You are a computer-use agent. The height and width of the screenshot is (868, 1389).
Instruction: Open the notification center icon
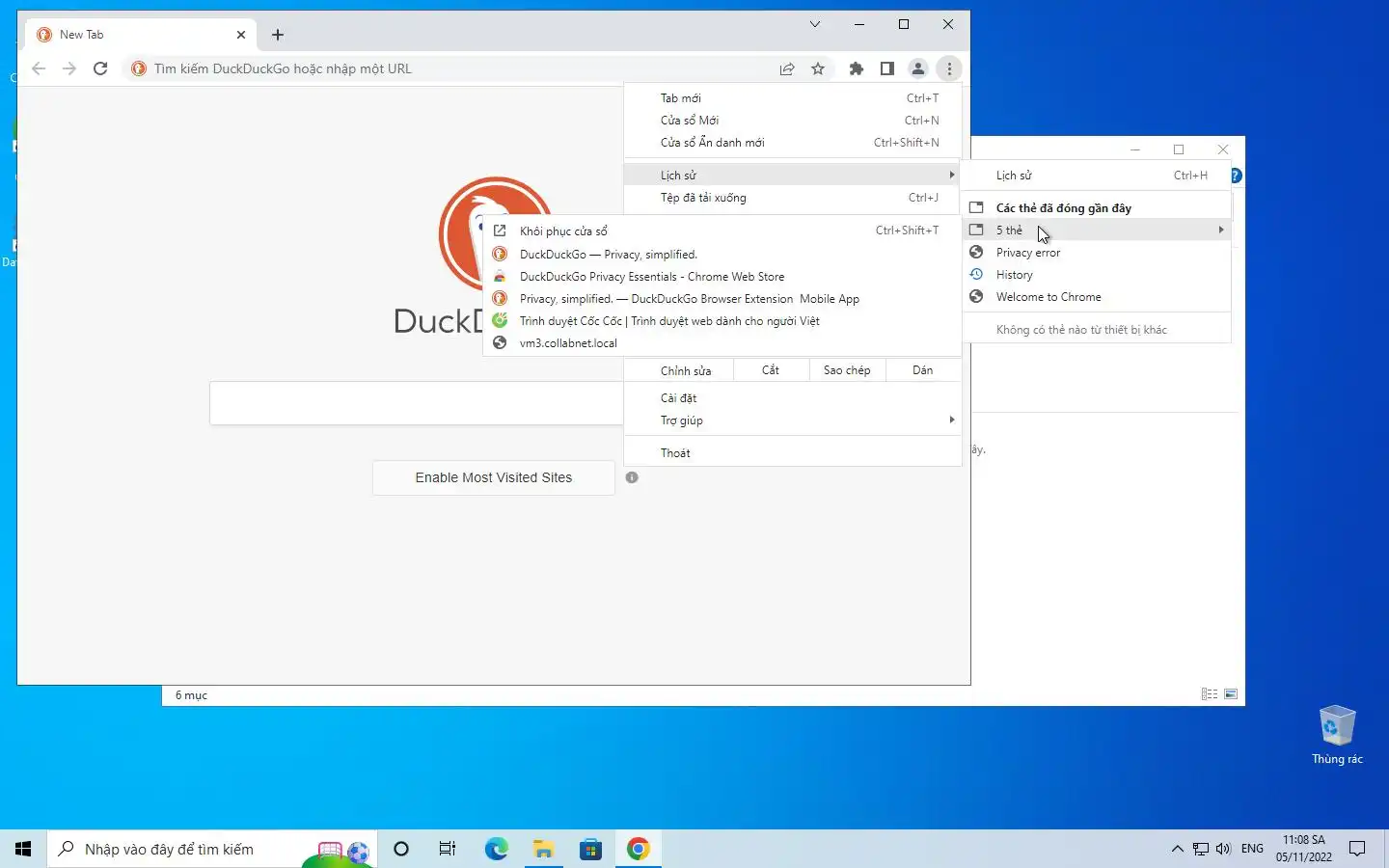click(x=1357, y=849)
